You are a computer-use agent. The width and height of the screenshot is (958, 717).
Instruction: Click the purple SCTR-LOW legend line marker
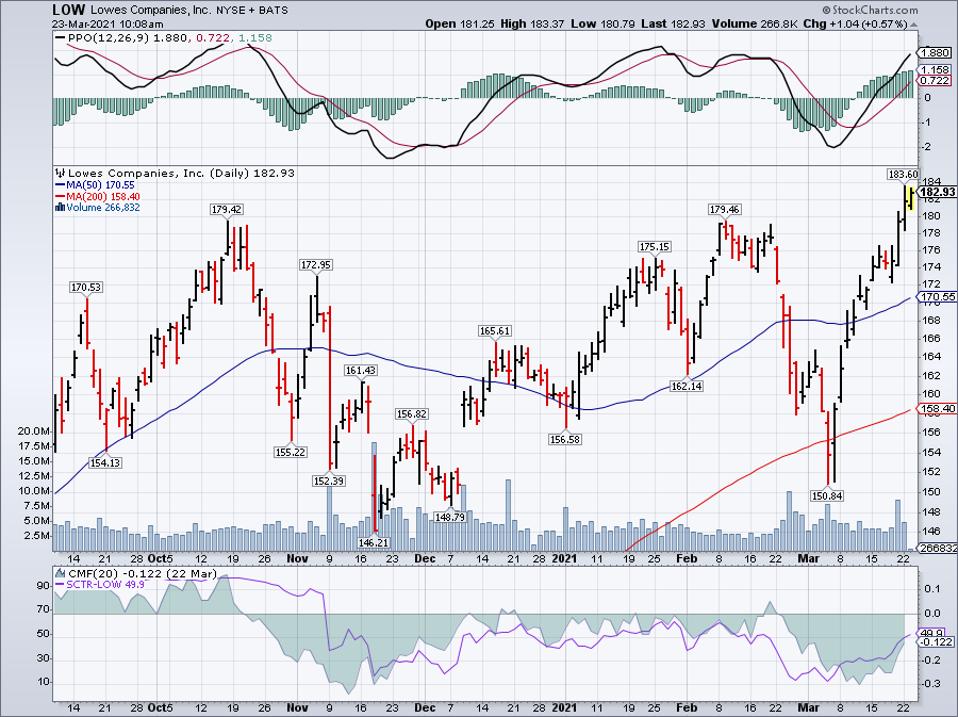60,584
